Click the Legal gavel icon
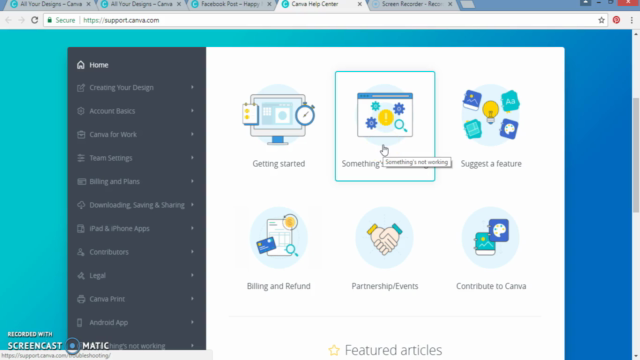Viewport: 640px width, 360px height. (x=80, y=276)
